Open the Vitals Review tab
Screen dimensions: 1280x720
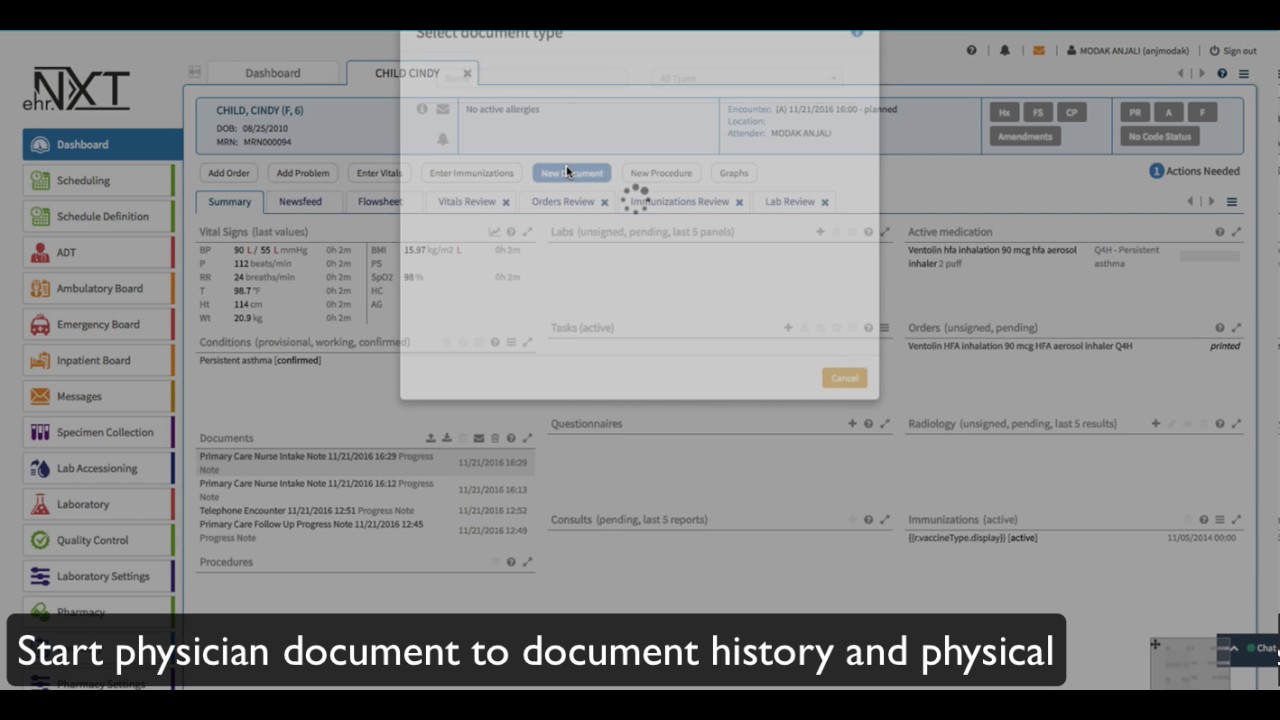click(467, 202)
